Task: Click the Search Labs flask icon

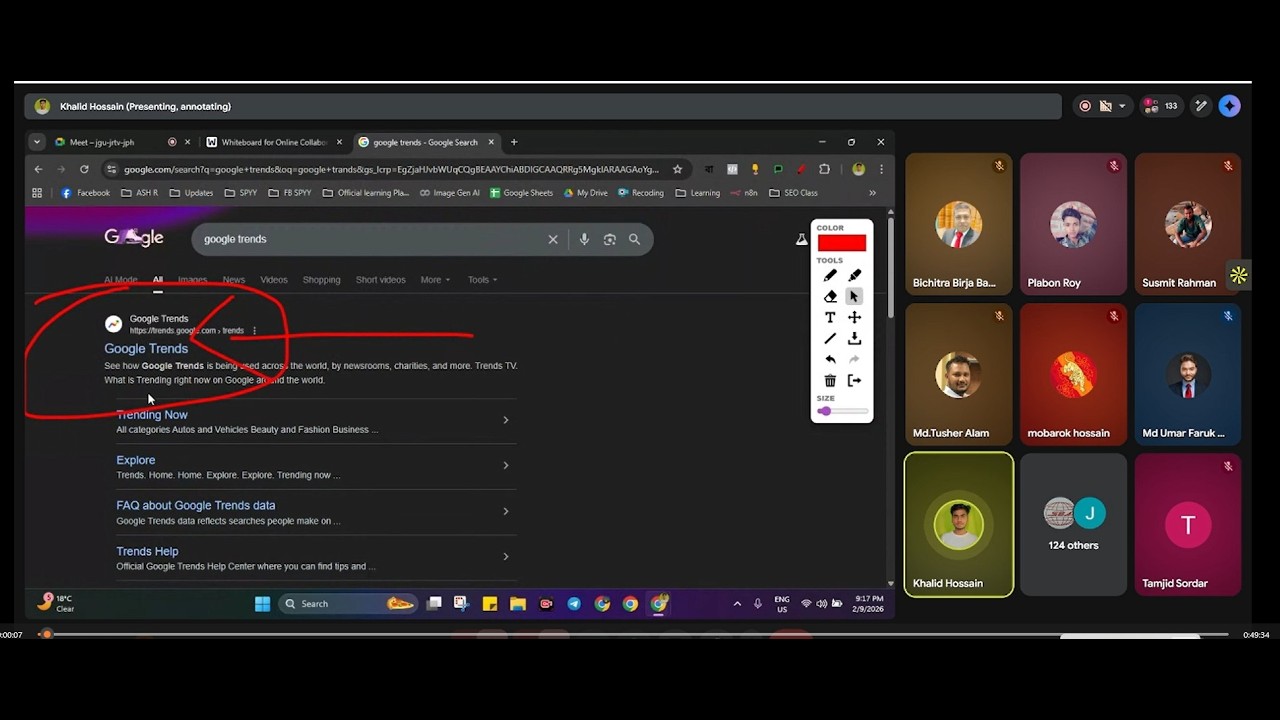Action: [x=801, y=239]
